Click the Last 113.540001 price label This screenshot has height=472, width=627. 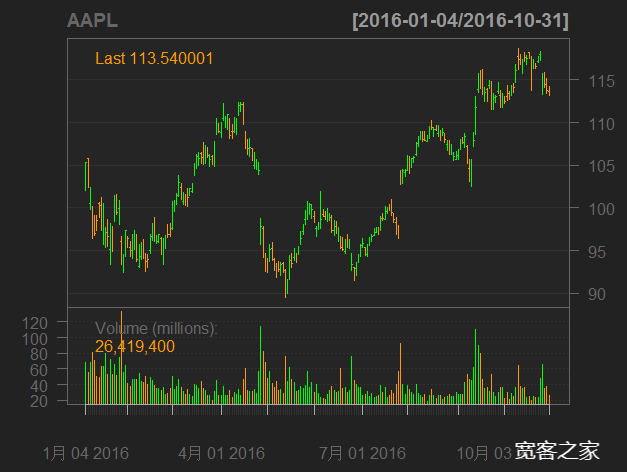click(154, 59)
